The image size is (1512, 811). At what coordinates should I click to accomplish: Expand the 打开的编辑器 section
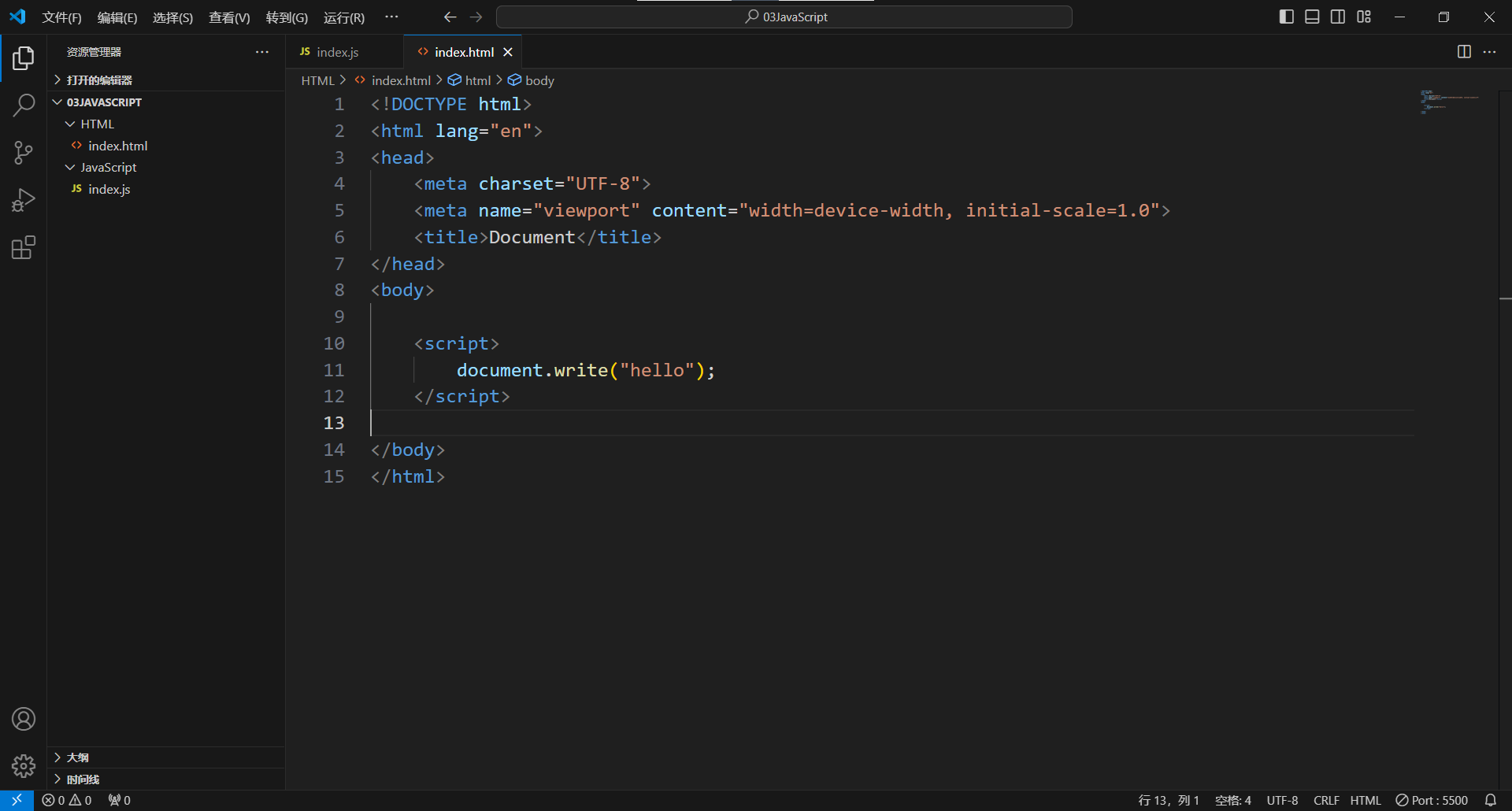coord(166,80)
